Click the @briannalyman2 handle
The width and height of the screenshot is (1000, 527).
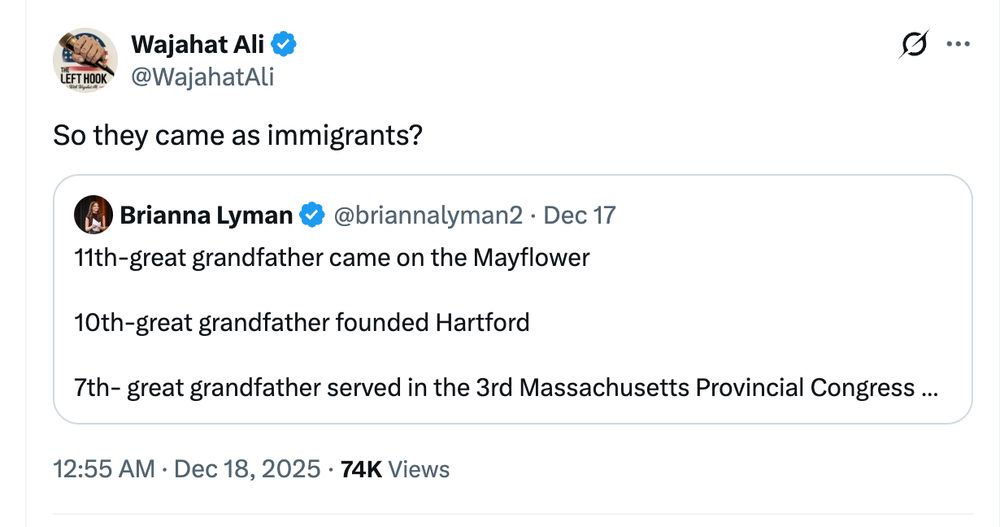(427, 215)
